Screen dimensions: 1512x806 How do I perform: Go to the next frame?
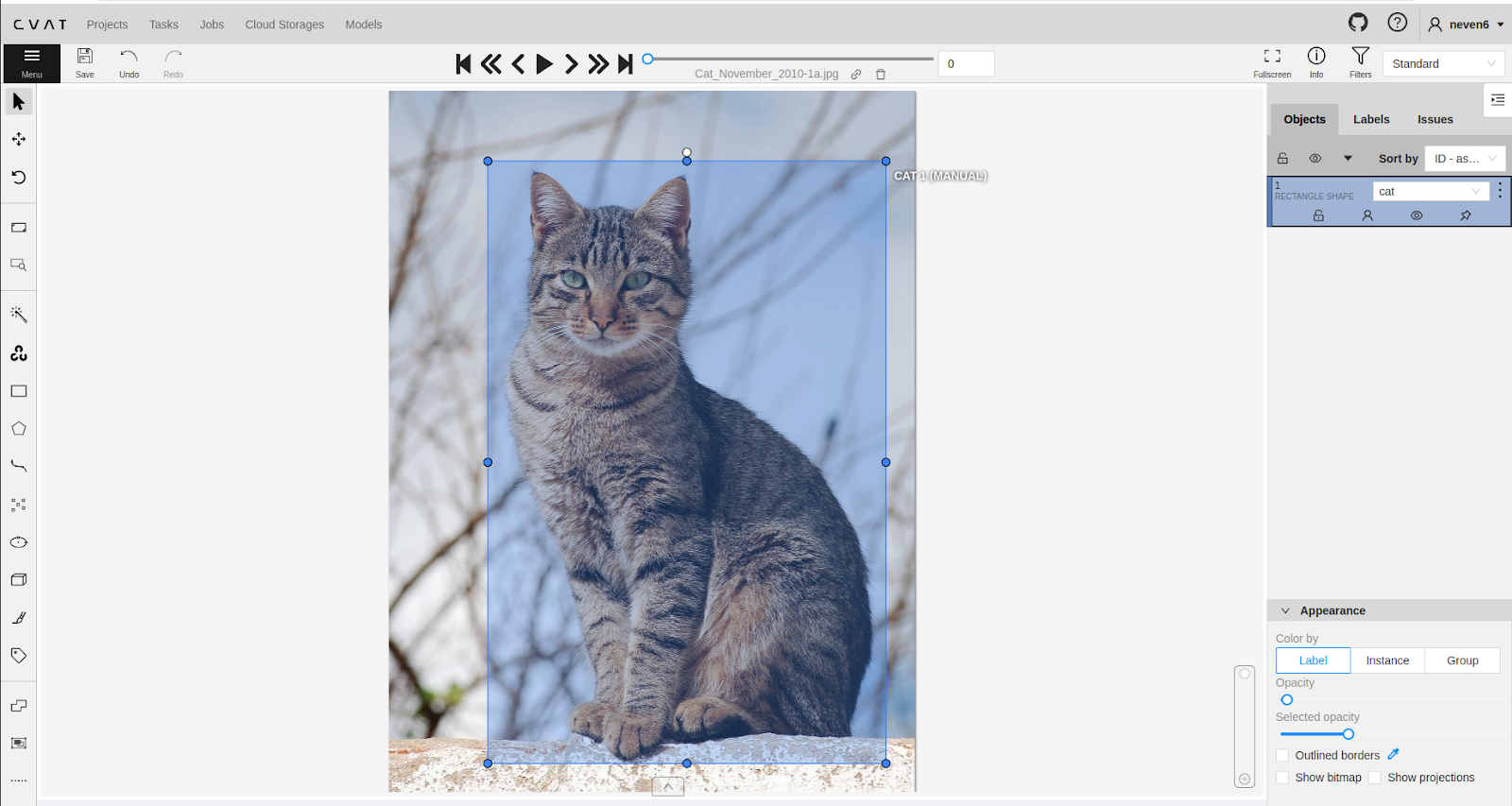coord(572,63)
